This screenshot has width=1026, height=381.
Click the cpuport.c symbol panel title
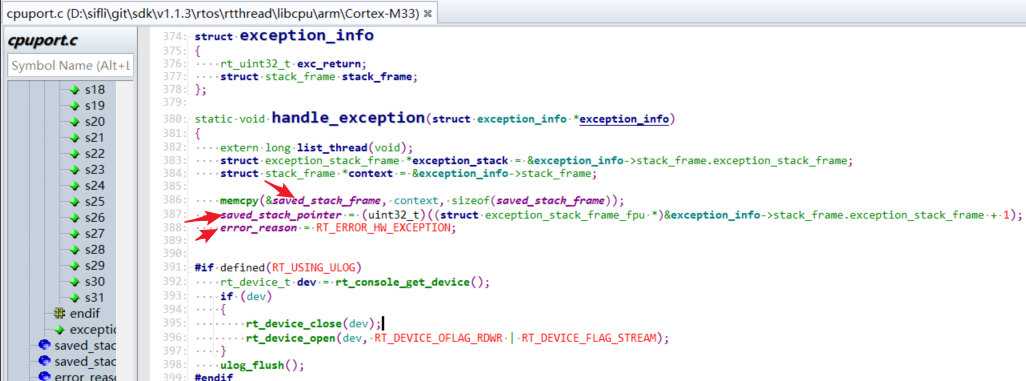pos(43,41)
